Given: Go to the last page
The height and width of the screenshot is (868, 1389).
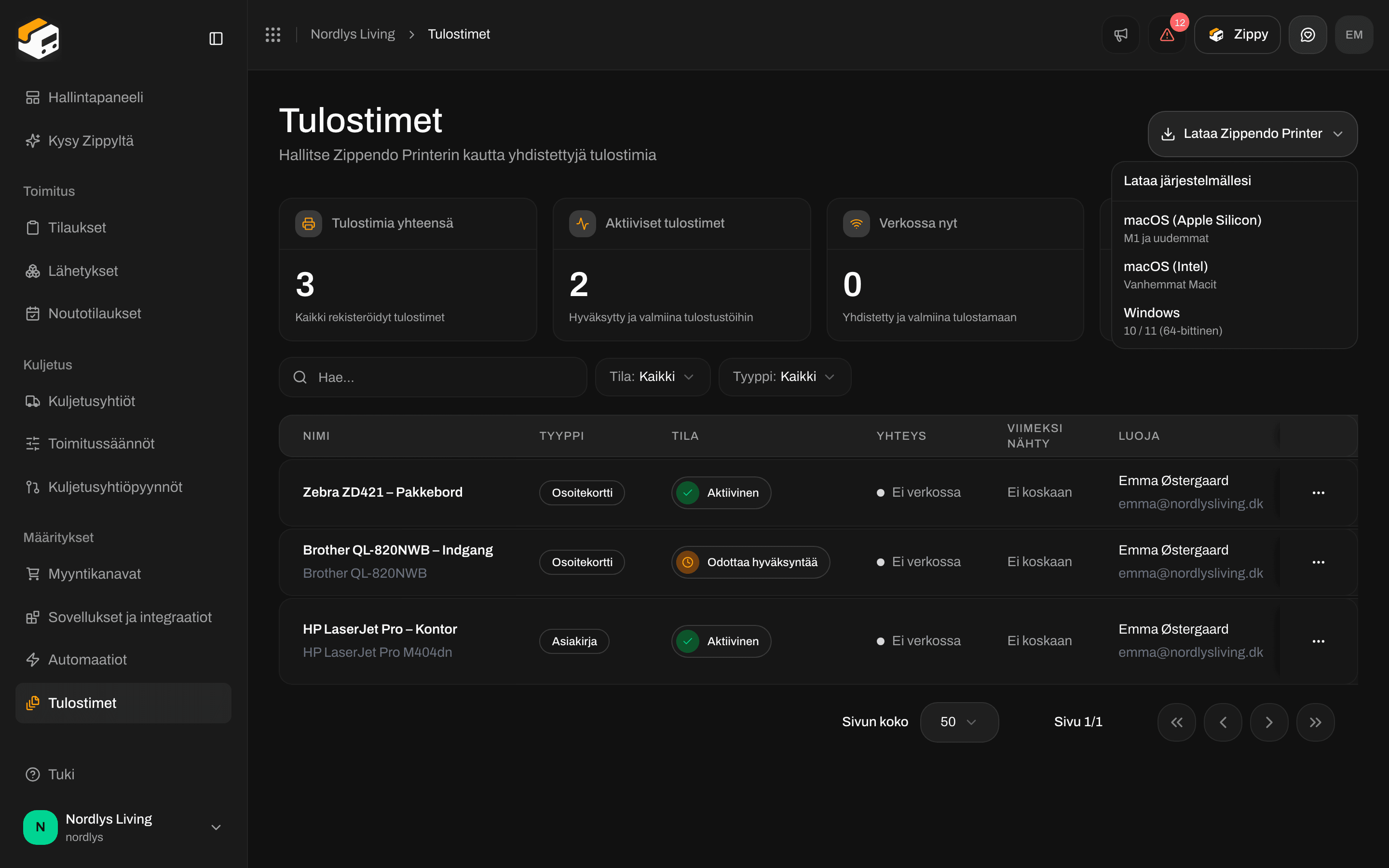Looking at the screenshot, I should click(1316, 722).
